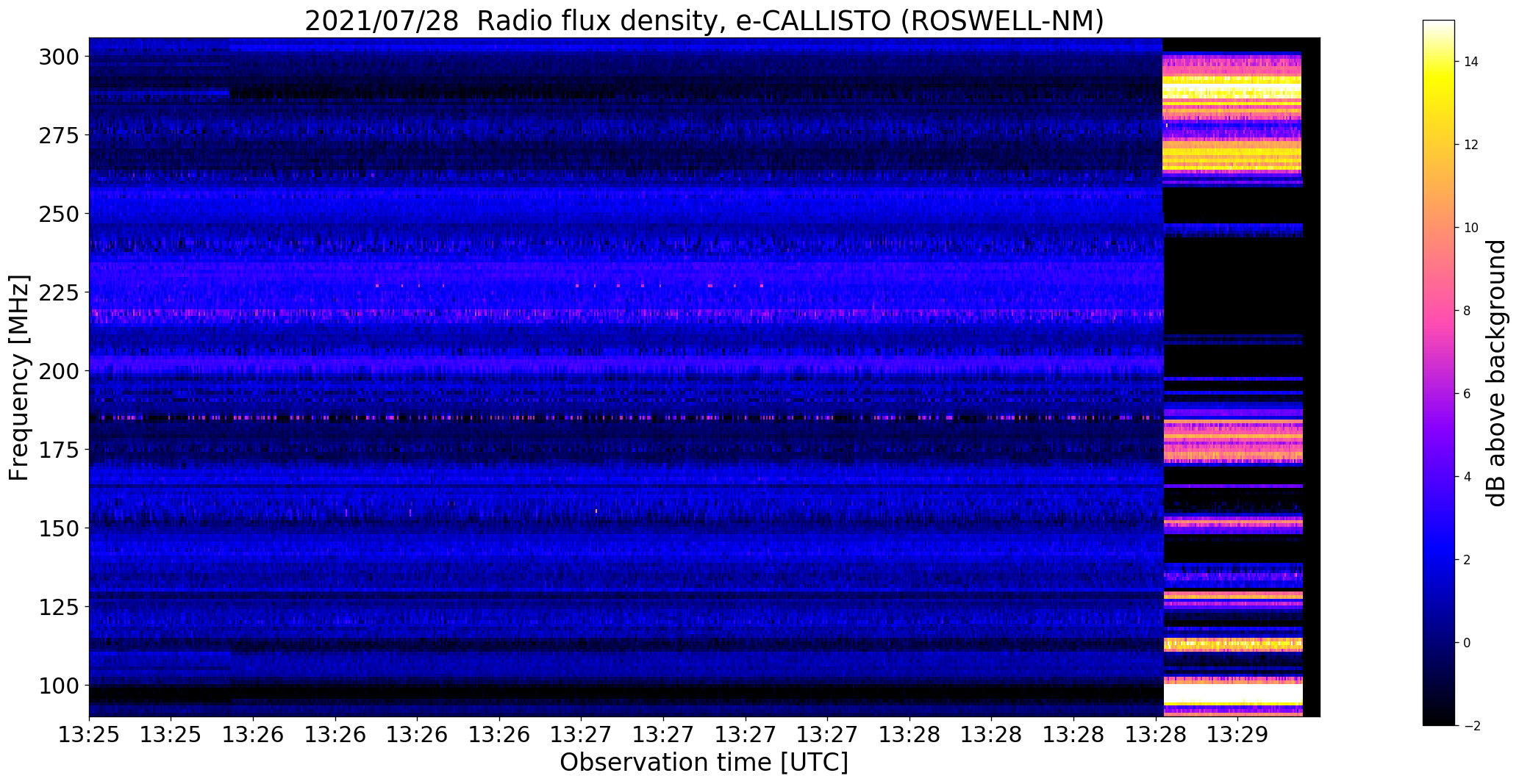Image resolution: width=1519 pixels, height=784 pixels.
Task: Click the 200 frequency tick label
Action: click(59, 371)
